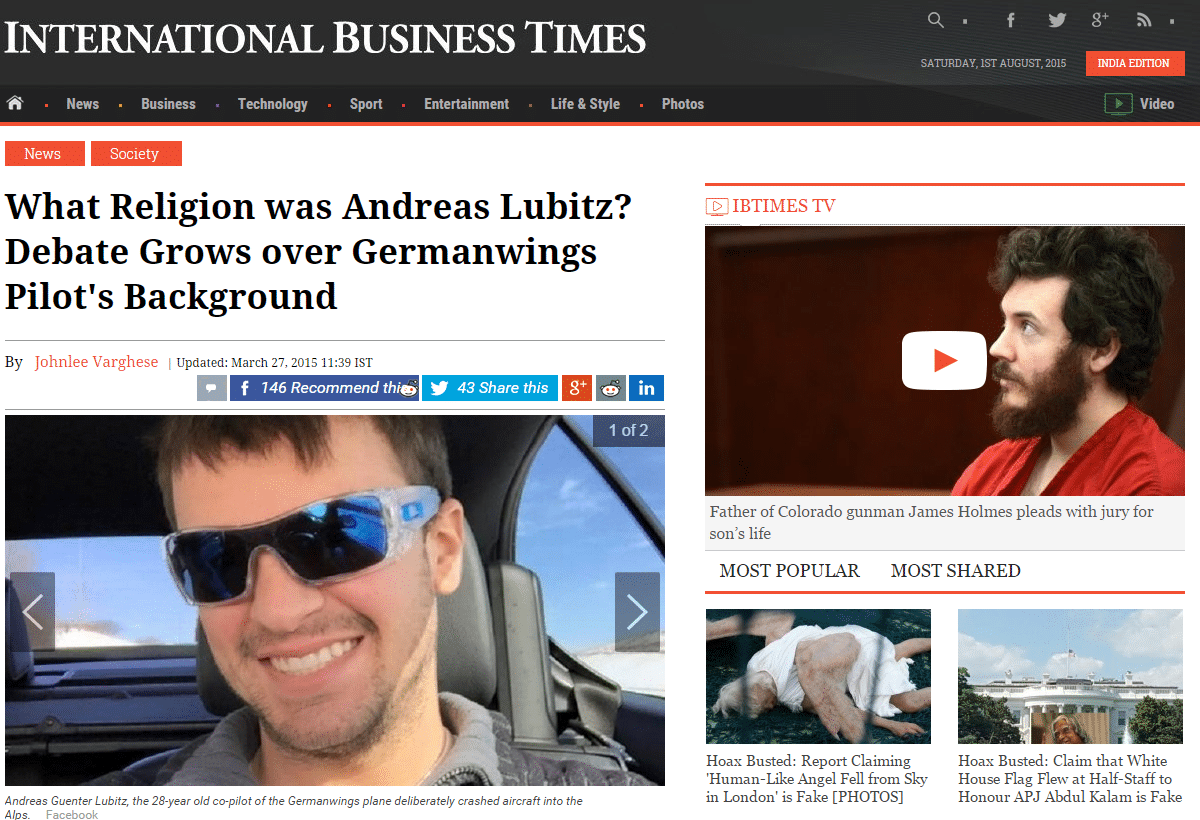Open the Technology menu item

tap(272, 104)
